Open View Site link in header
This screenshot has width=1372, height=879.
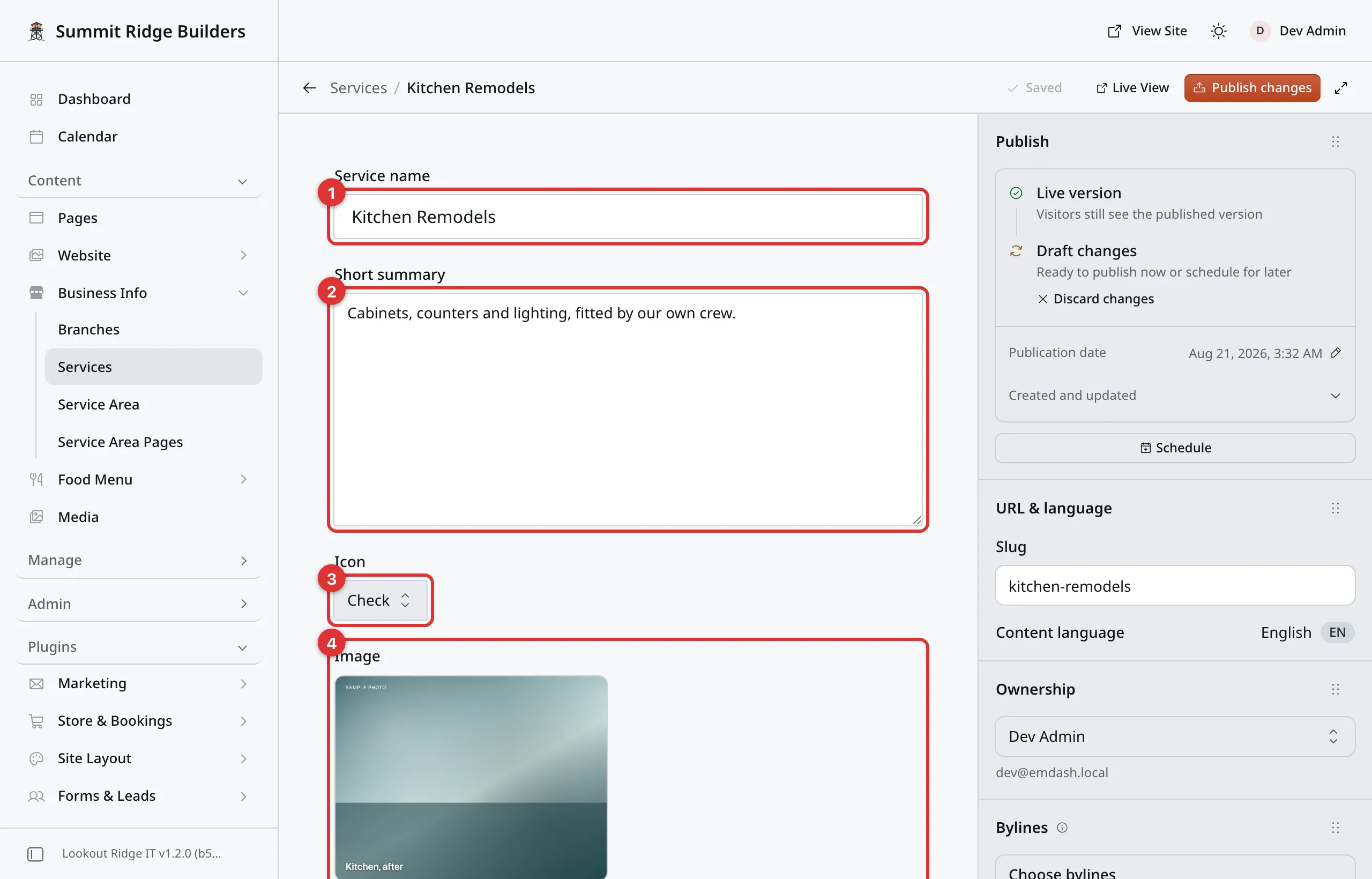click(x=1147, y=31)
